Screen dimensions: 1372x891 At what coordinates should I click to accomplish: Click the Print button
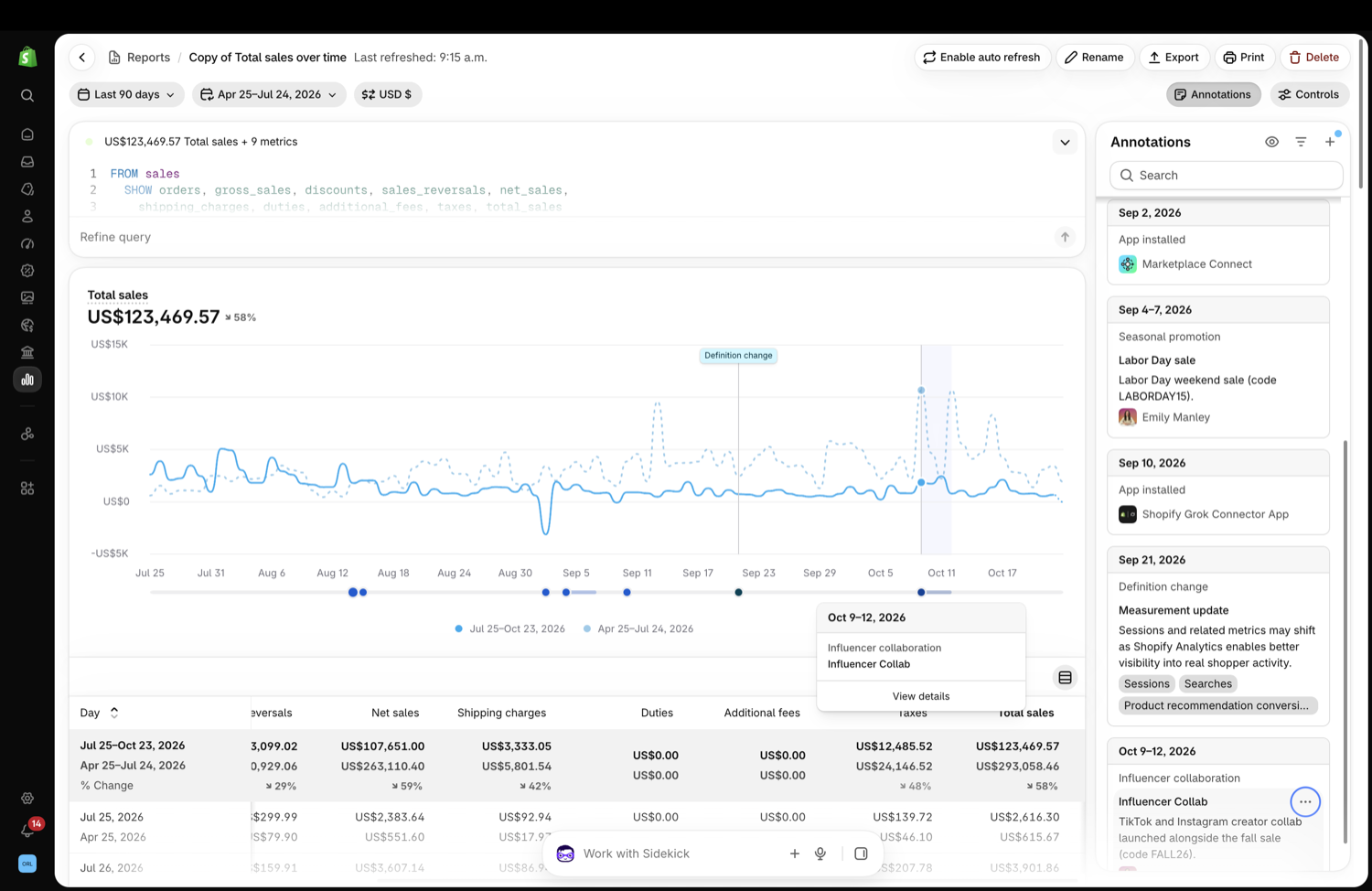click(x=1244, y=57)
